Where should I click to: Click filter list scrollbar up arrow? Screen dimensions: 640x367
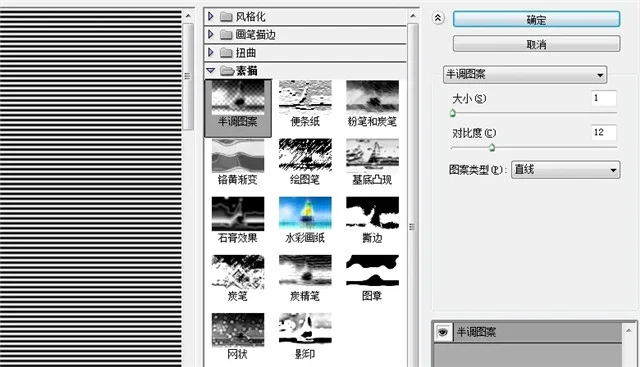413,16
